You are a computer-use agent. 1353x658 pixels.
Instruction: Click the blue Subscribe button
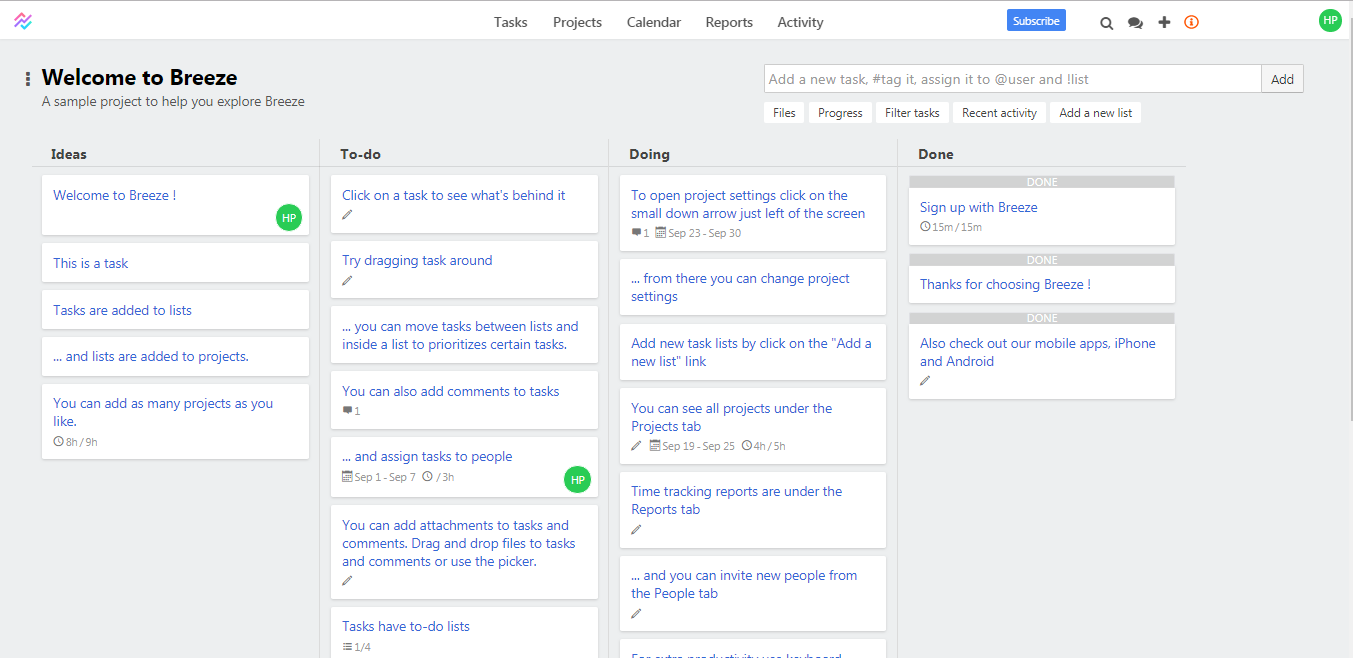coord(1036,19)
